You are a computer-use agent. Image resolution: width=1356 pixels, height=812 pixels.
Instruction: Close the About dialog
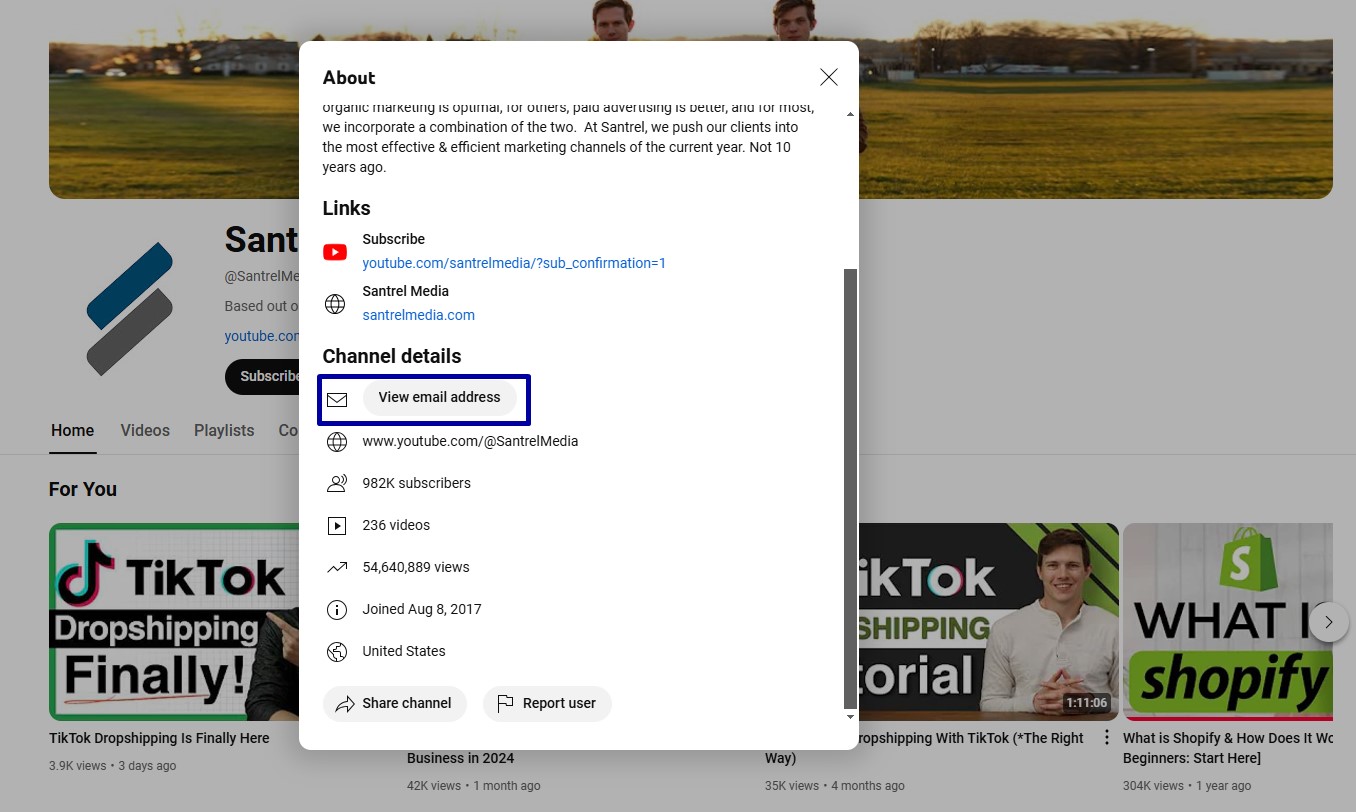828,77
